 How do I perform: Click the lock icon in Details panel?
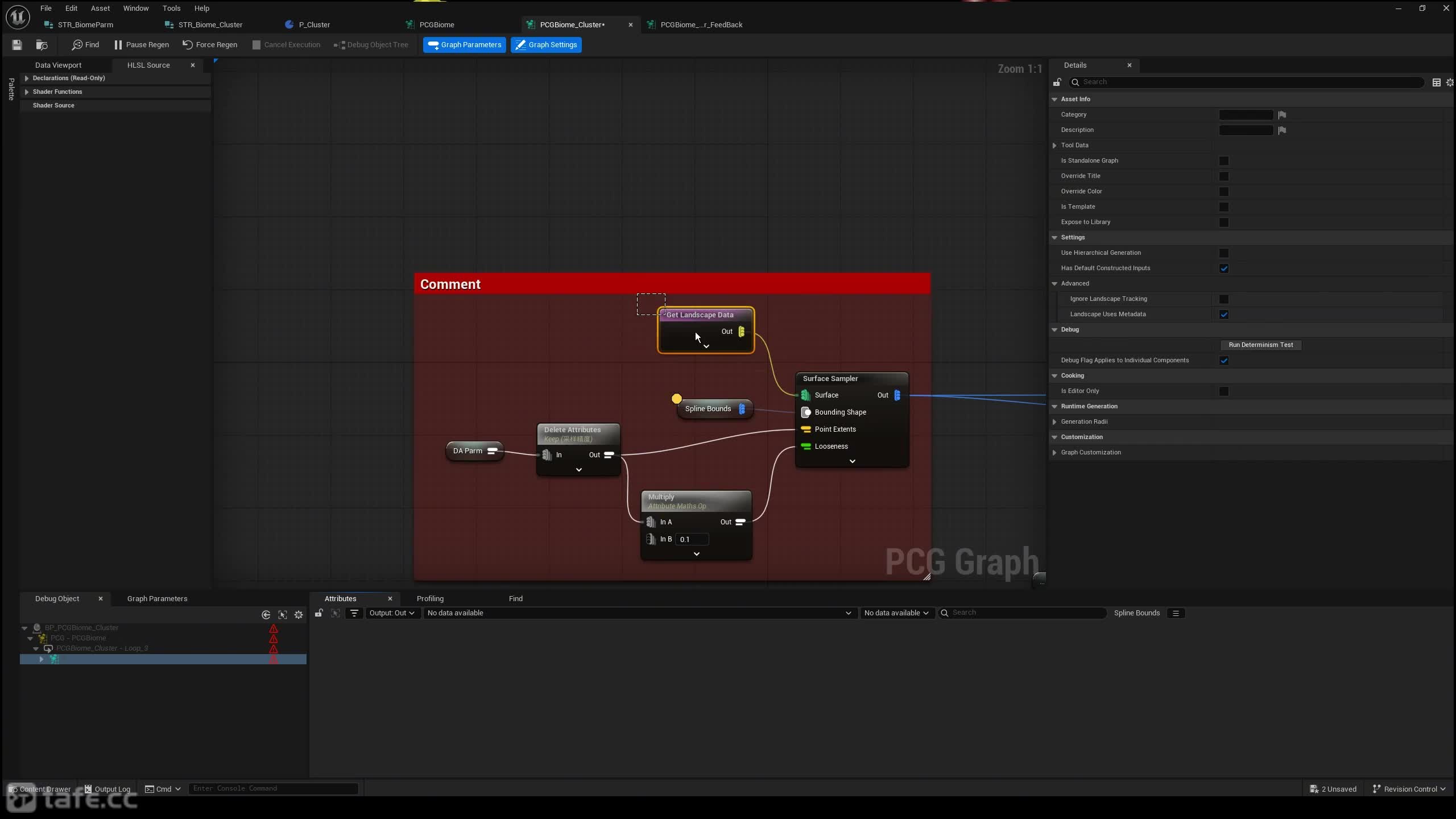click(1057, 82)
